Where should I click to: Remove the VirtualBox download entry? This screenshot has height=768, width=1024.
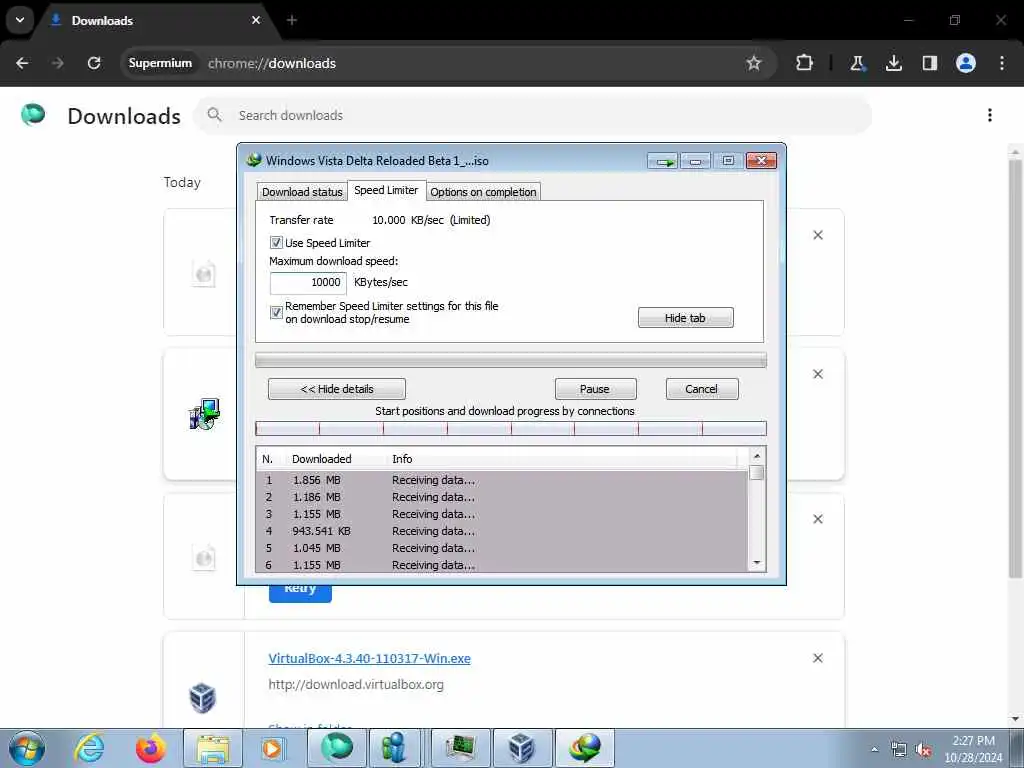point(818,658)
